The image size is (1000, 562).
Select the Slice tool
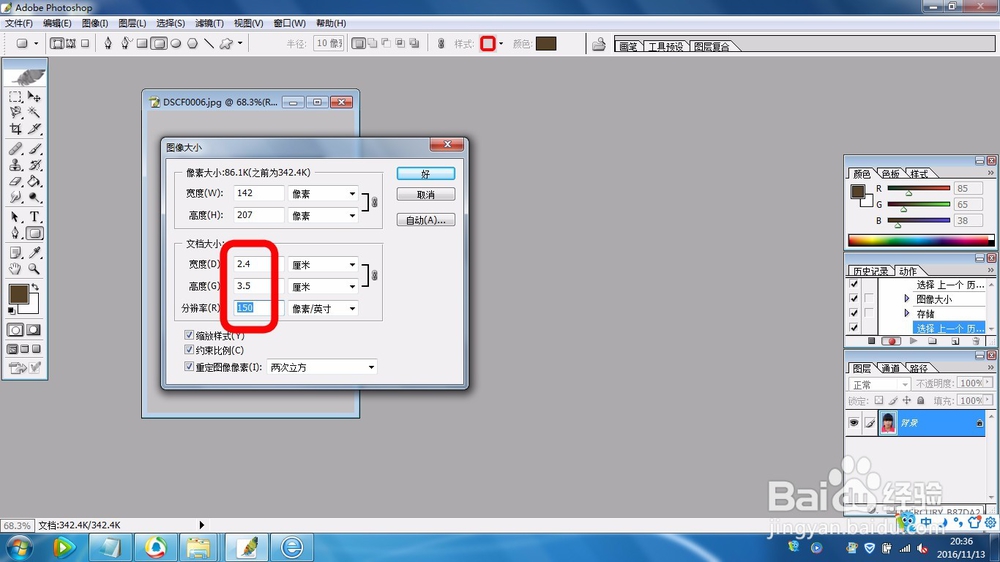pos(34,129)
